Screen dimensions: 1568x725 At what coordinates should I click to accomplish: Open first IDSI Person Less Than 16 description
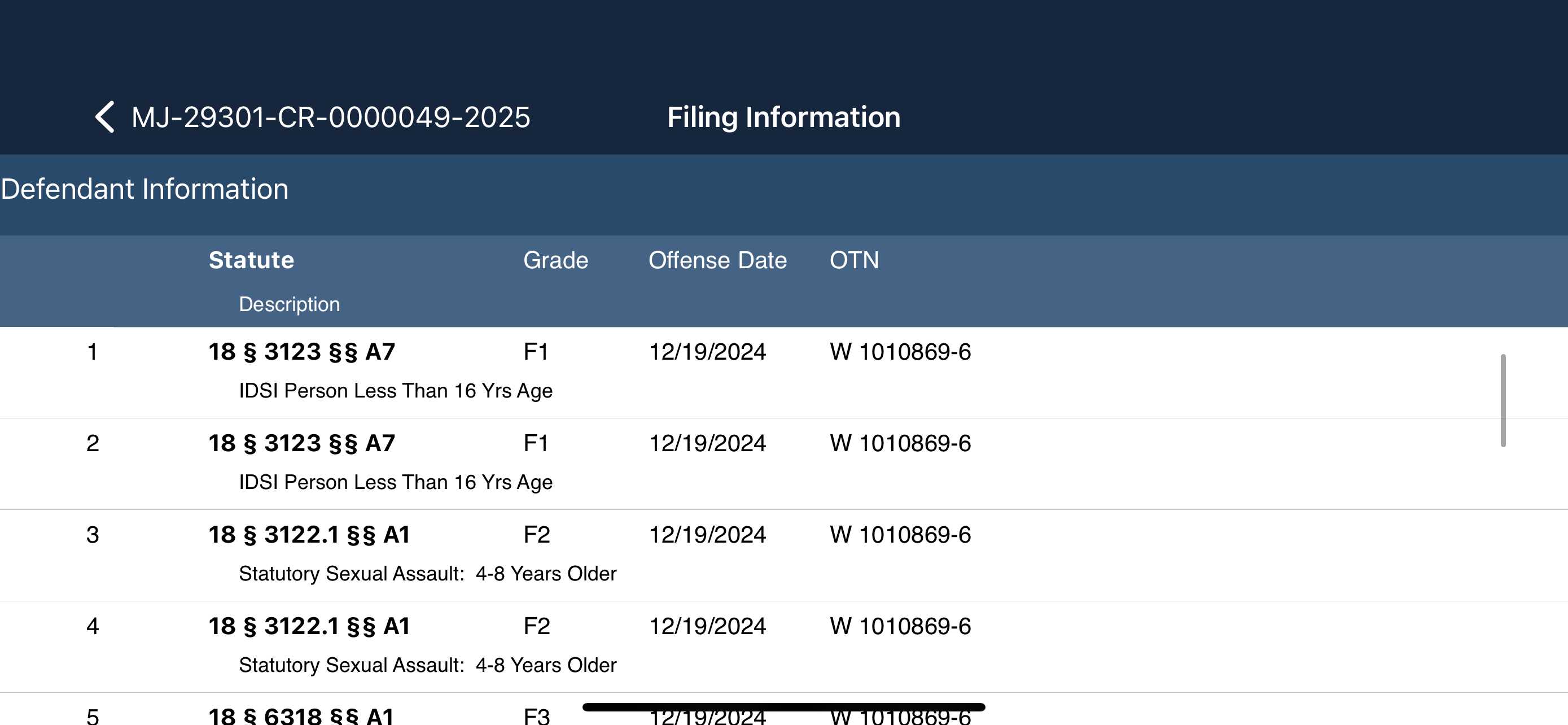[396, 391]
